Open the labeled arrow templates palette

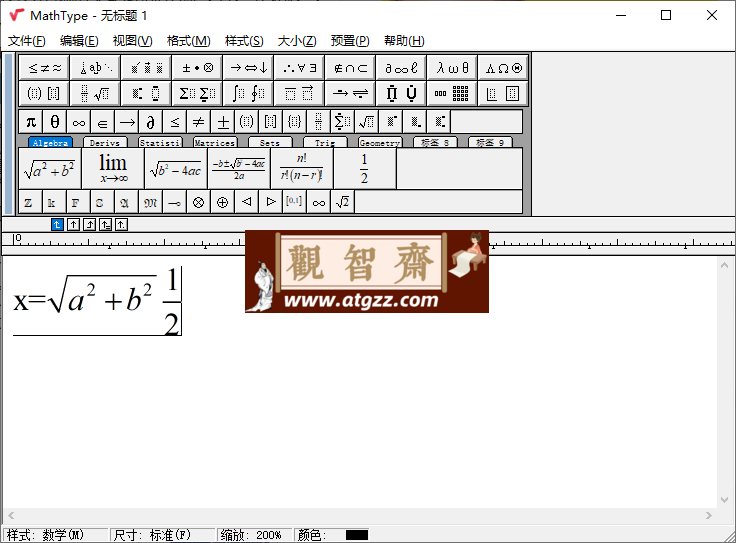coord(351,93)
